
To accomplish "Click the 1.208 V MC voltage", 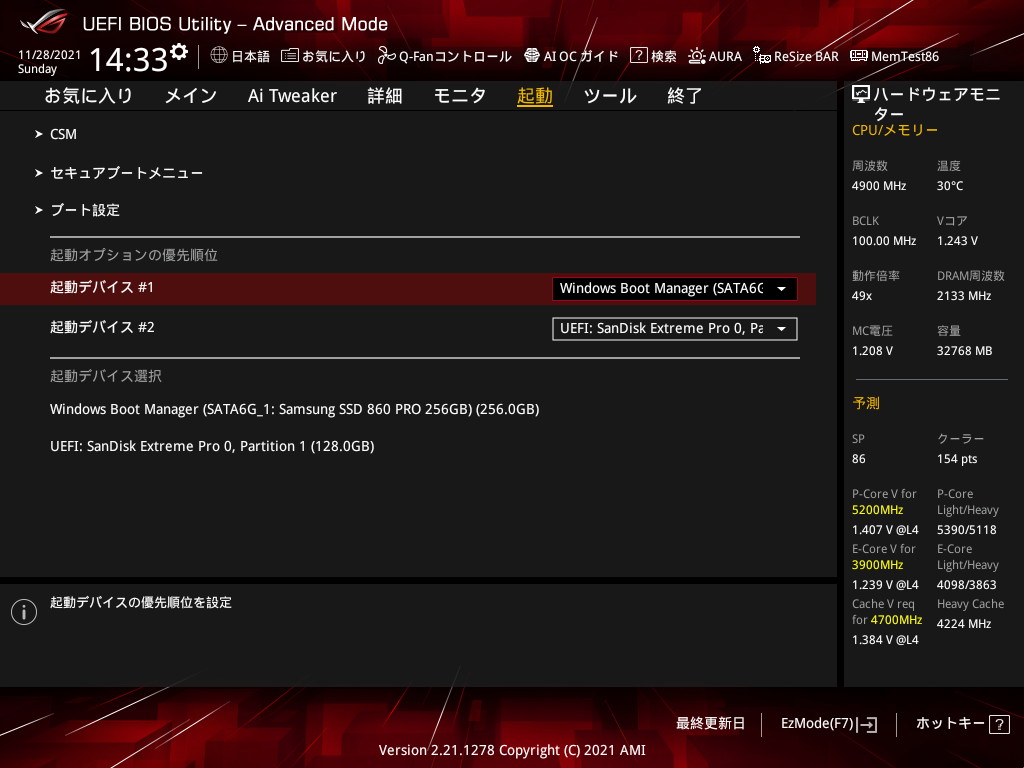I will [872, 351].
